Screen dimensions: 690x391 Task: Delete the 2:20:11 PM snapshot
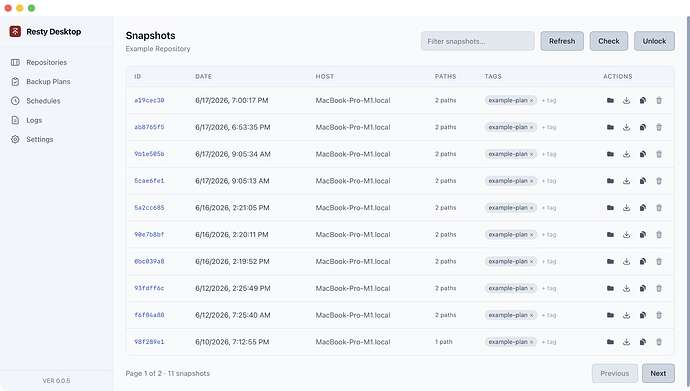(659, 234)
